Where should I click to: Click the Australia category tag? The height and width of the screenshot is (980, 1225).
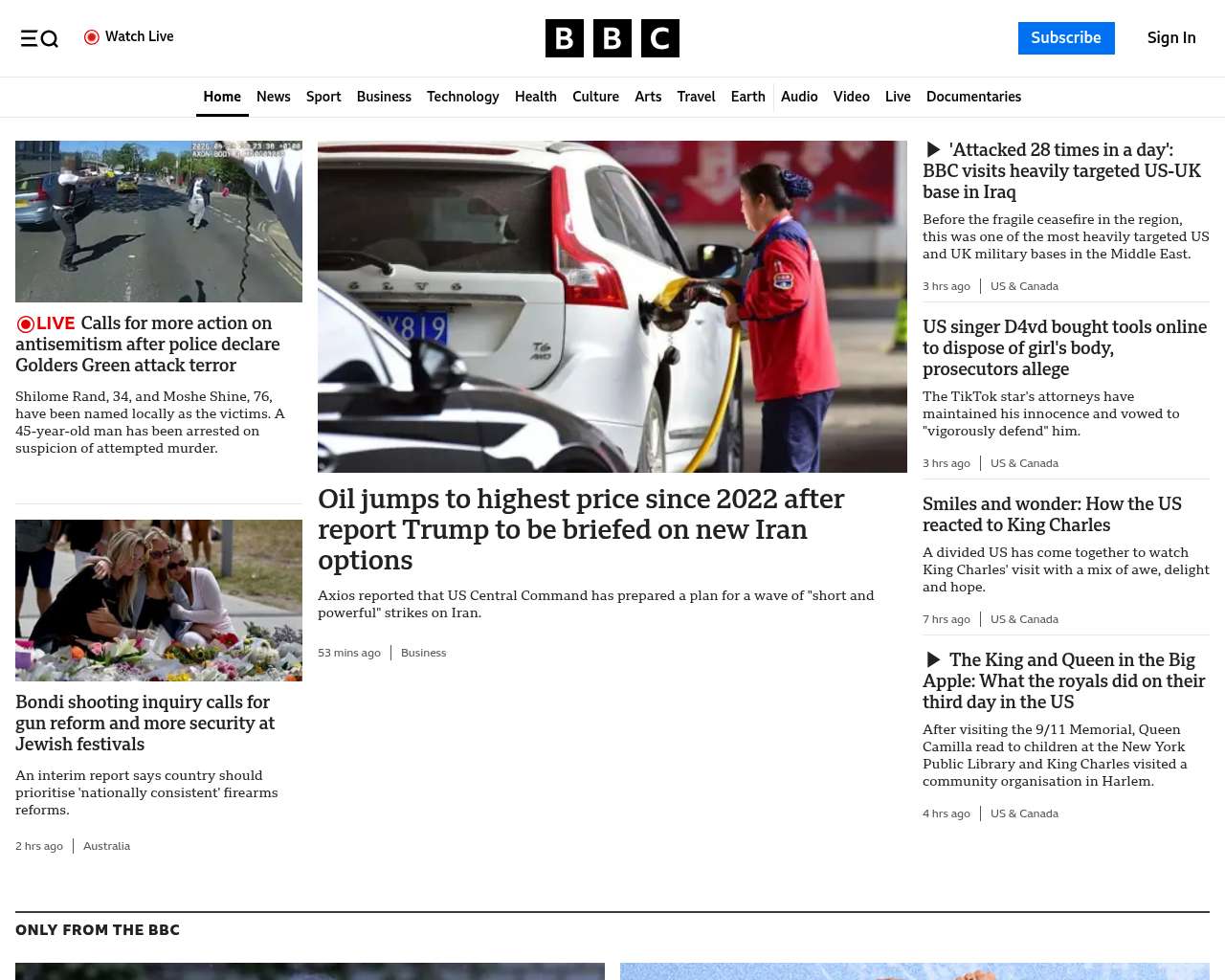pyautogui.click(x=106, y=846)
